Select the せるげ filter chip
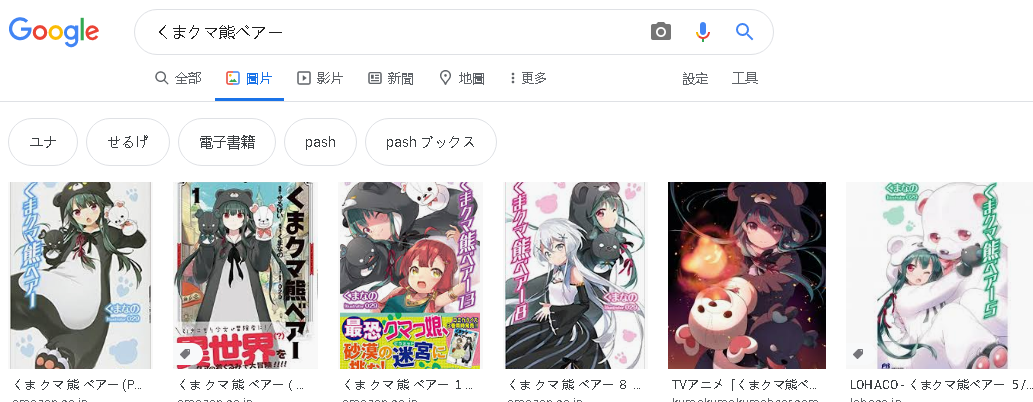Viewport: 1033px width, 402px height. [x=128, y=142]
